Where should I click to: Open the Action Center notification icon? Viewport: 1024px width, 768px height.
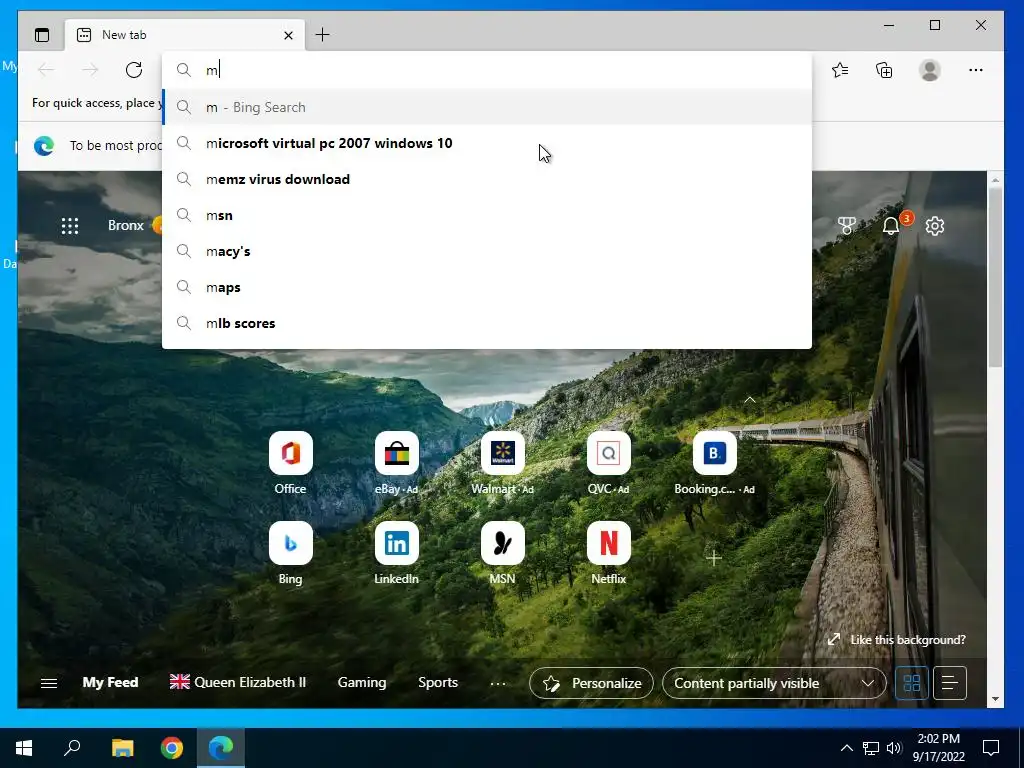pyautogui.click(x=991, y=748)
